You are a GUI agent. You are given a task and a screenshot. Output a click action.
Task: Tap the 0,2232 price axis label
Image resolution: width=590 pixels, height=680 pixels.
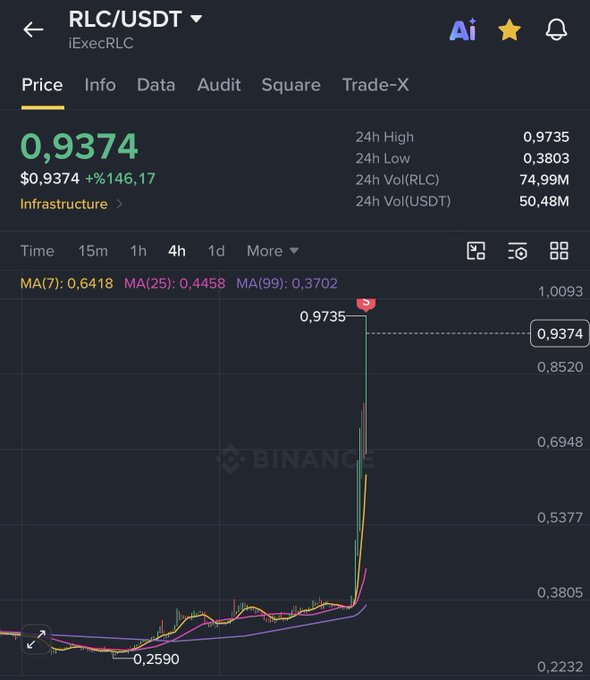(560, 667)
